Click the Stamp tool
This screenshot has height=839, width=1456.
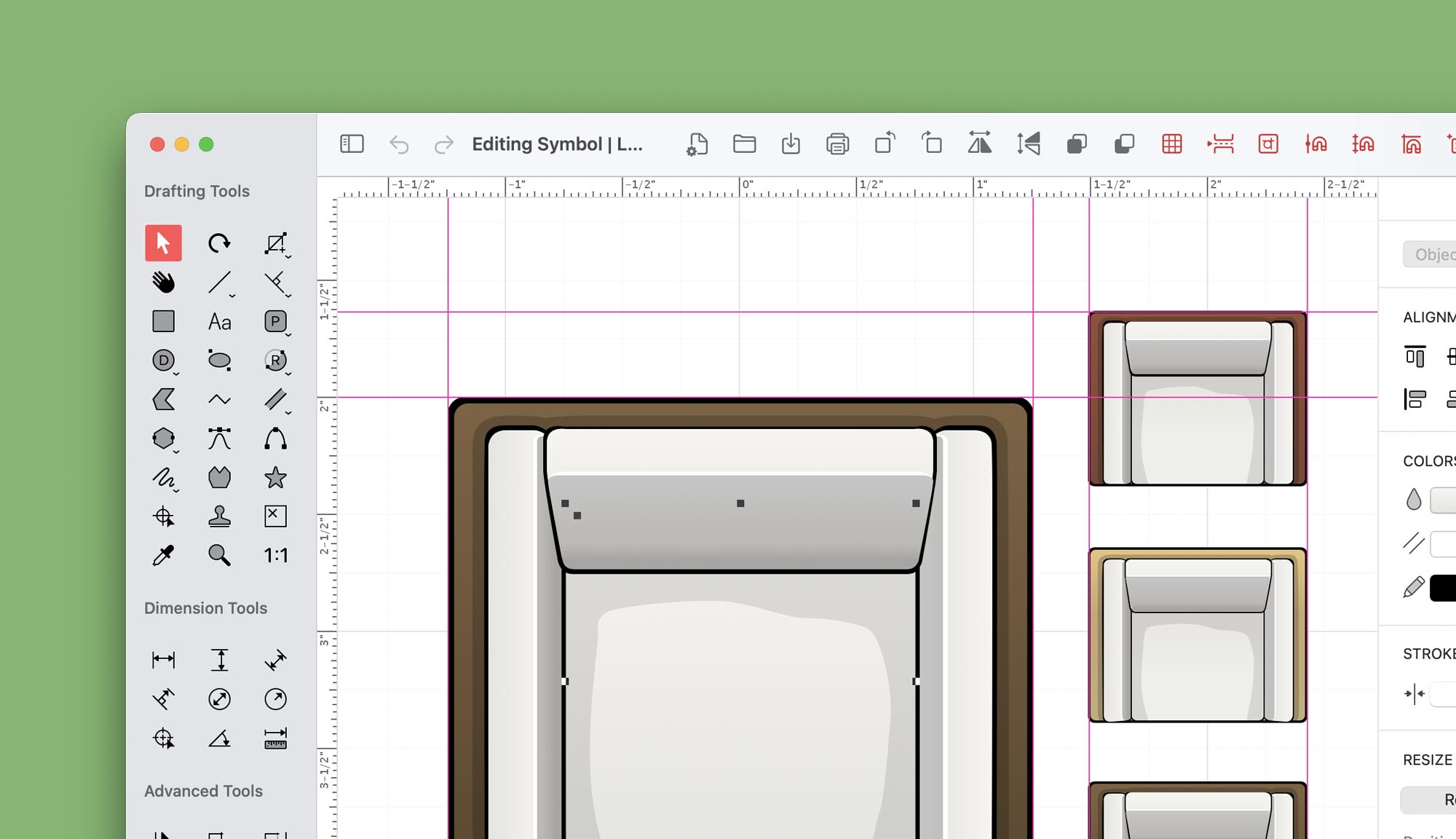tap(219, 516)
